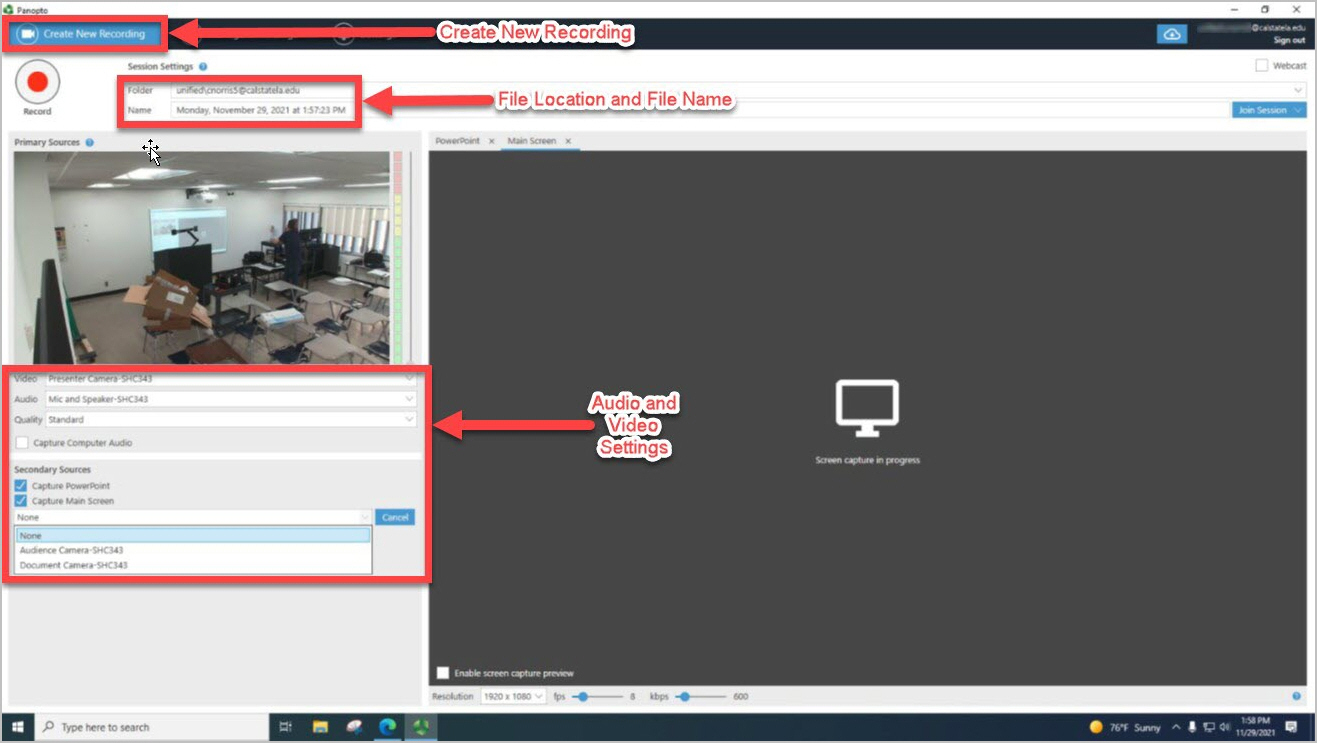Open the cloud upload manager icon
This screenshot has width=1317, height=743.
(x=1171, y=32)
